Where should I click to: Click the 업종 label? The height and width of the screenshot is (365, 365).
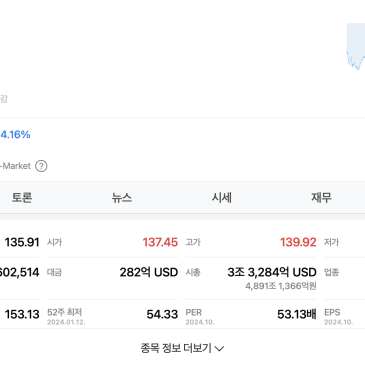click(x=332, y=272)
